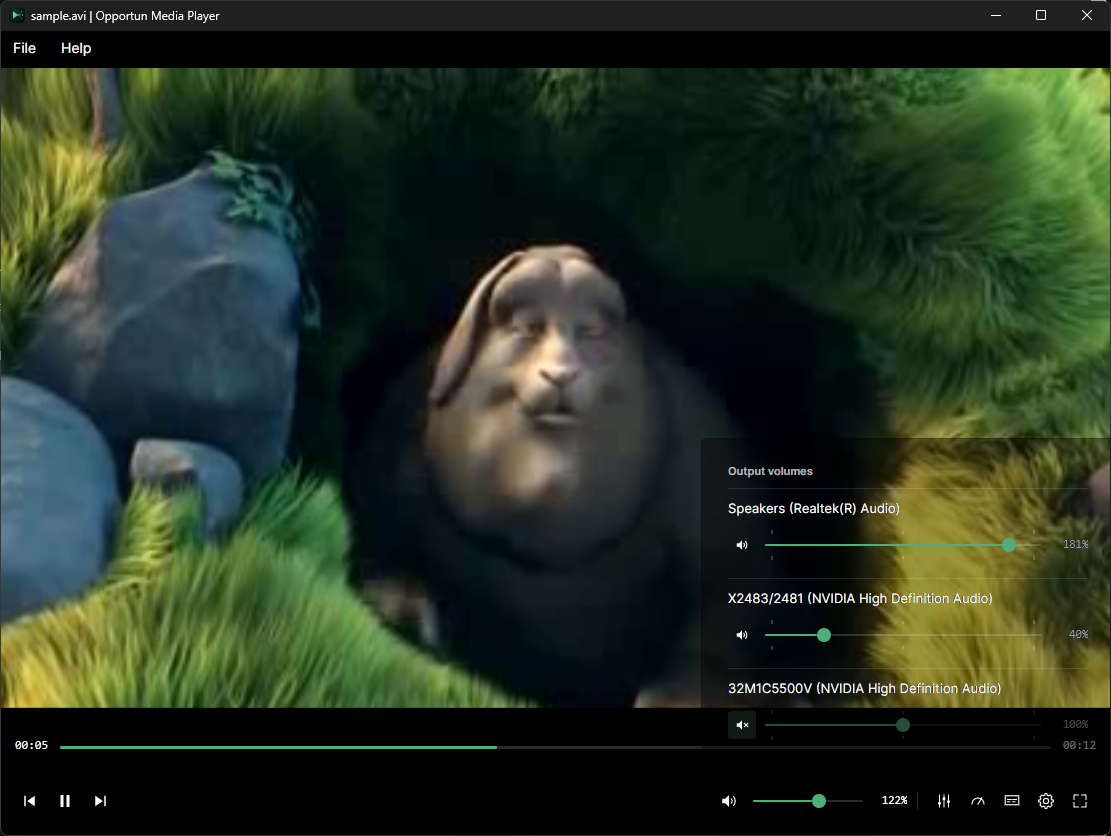1111x836 pixels.
Task: Adjust Speakers (Realtek) volume slider
Action: pyautogui.click(x=1009, y=545)
